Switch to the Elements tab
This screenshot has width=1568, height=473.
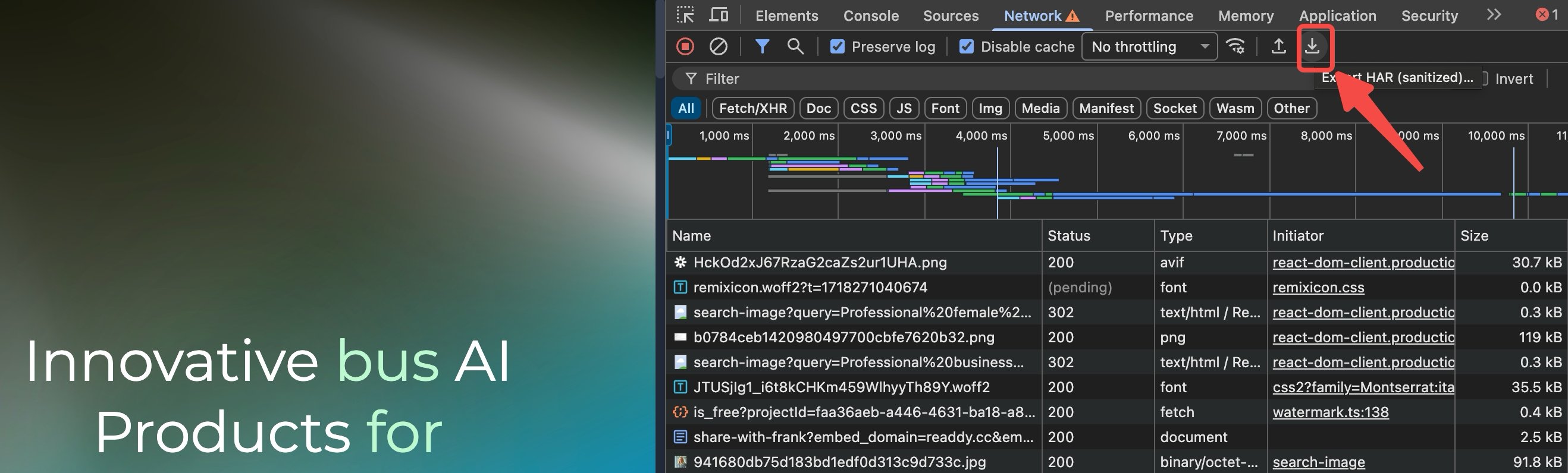click(x=787, y=16)
